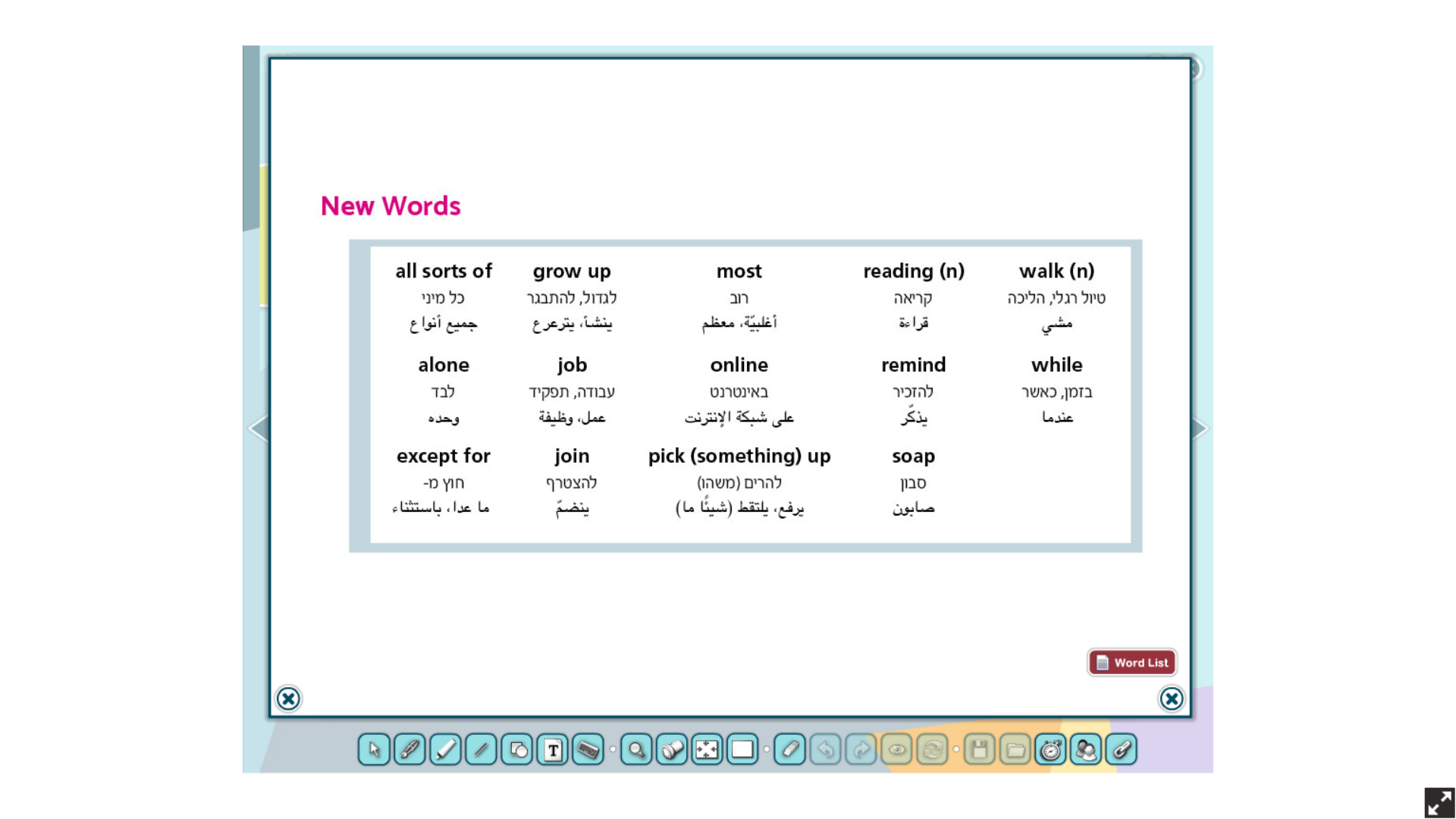Open the users group tool
Viewport: 1456px width, 819px height.
[x=1086, y=750]
